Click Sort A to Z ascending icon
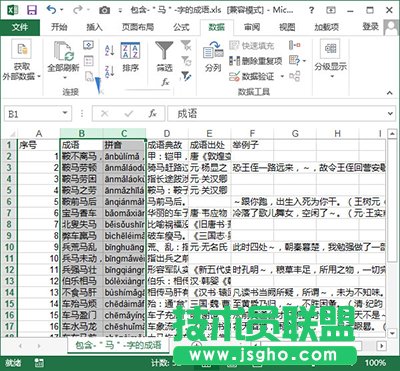 110,50
